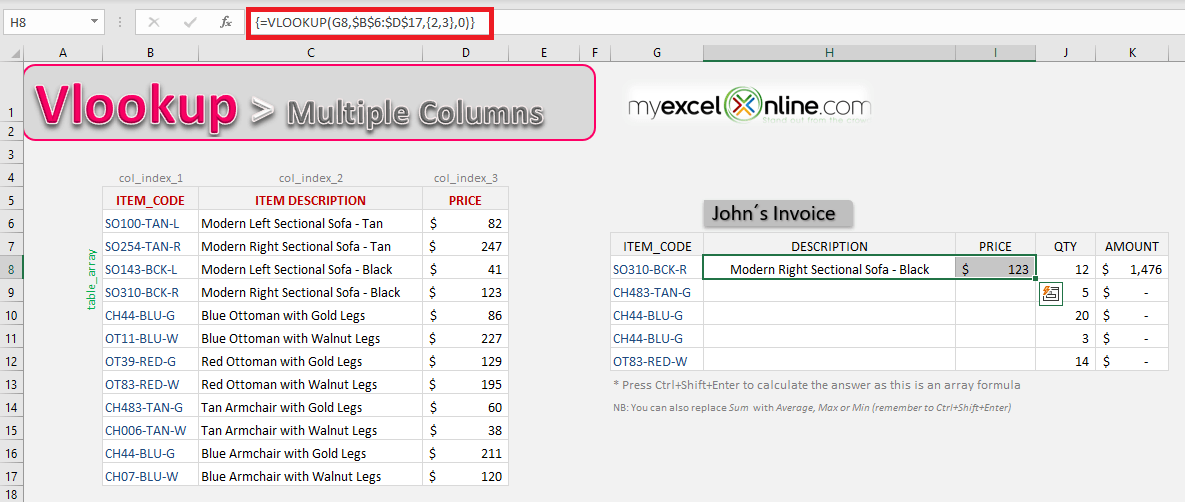
Task: Select row 5 header
Action: (12, 200)
